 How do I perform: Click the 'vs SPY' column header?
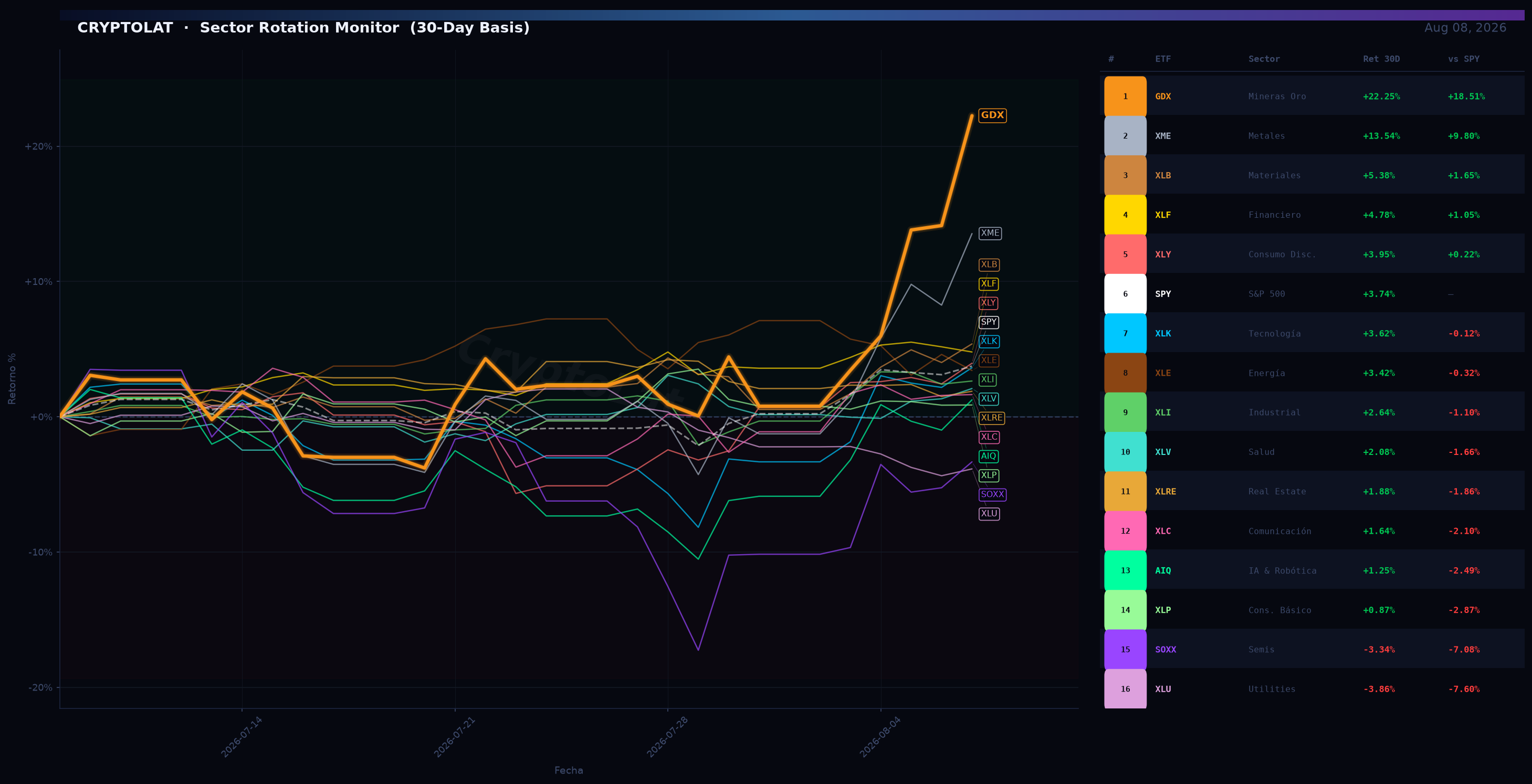[1464, 59]
